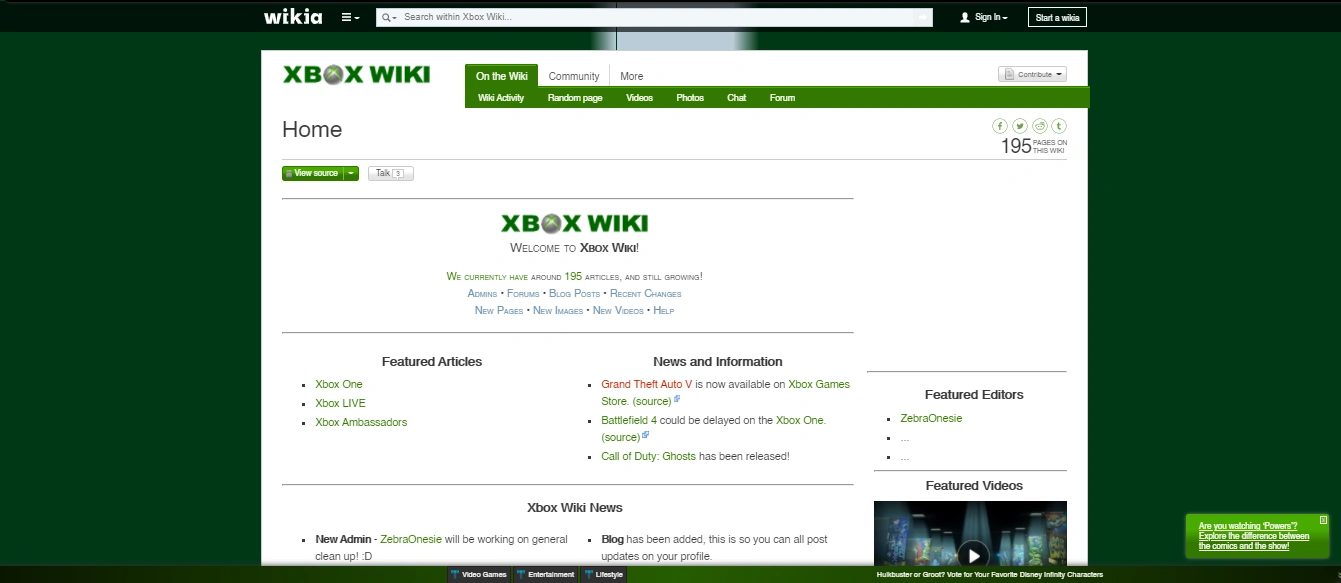Click the 195 pages on this wiki counter
Viewport: 1341px width, 583px height.
[1034, 146]
